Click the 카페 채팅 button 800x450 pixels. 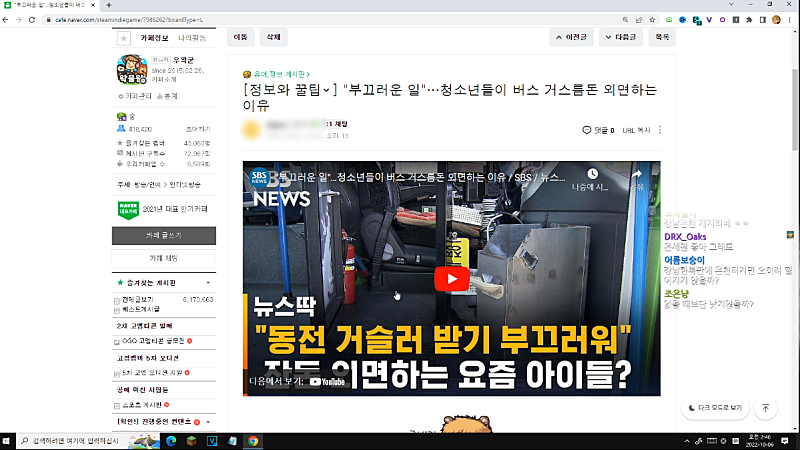point(164,259)
